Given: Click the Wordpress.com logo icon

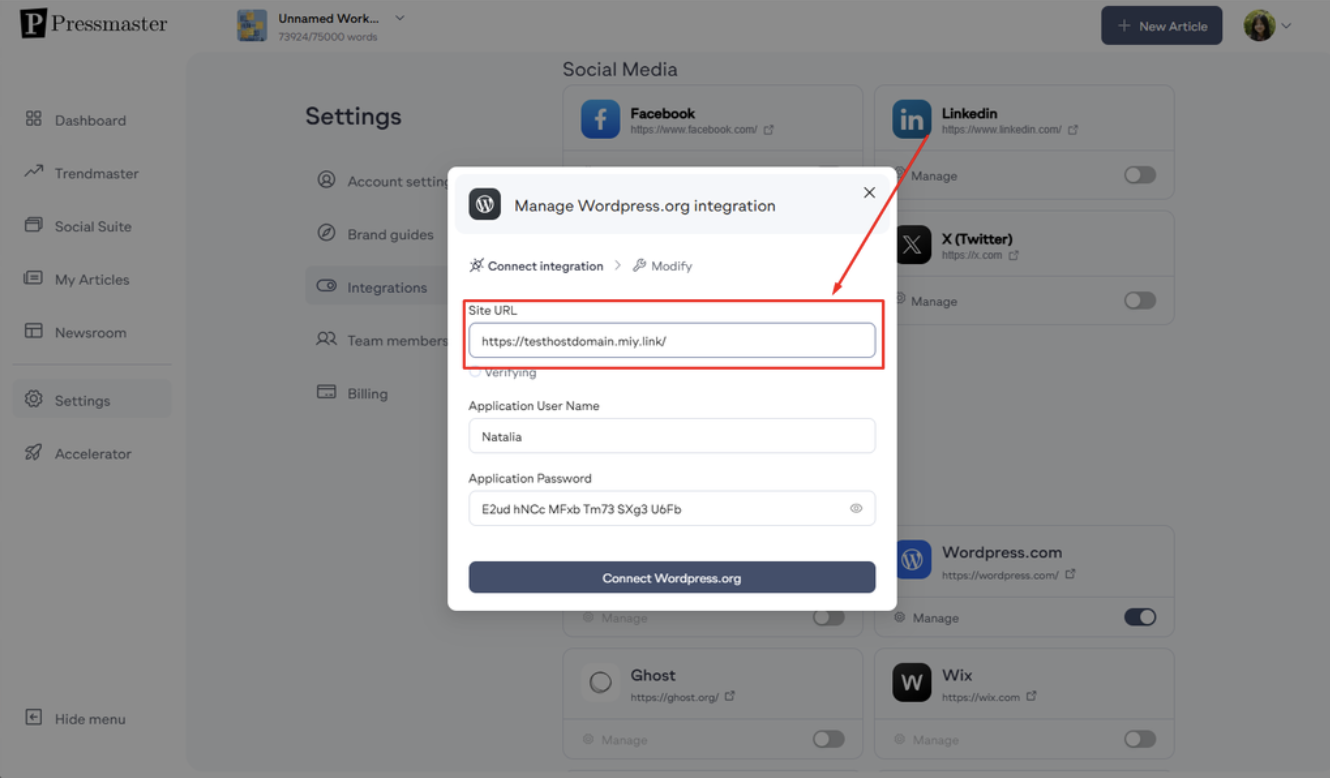Looking at the screenshot, I should pyautogui.click(x=912, y=561).
